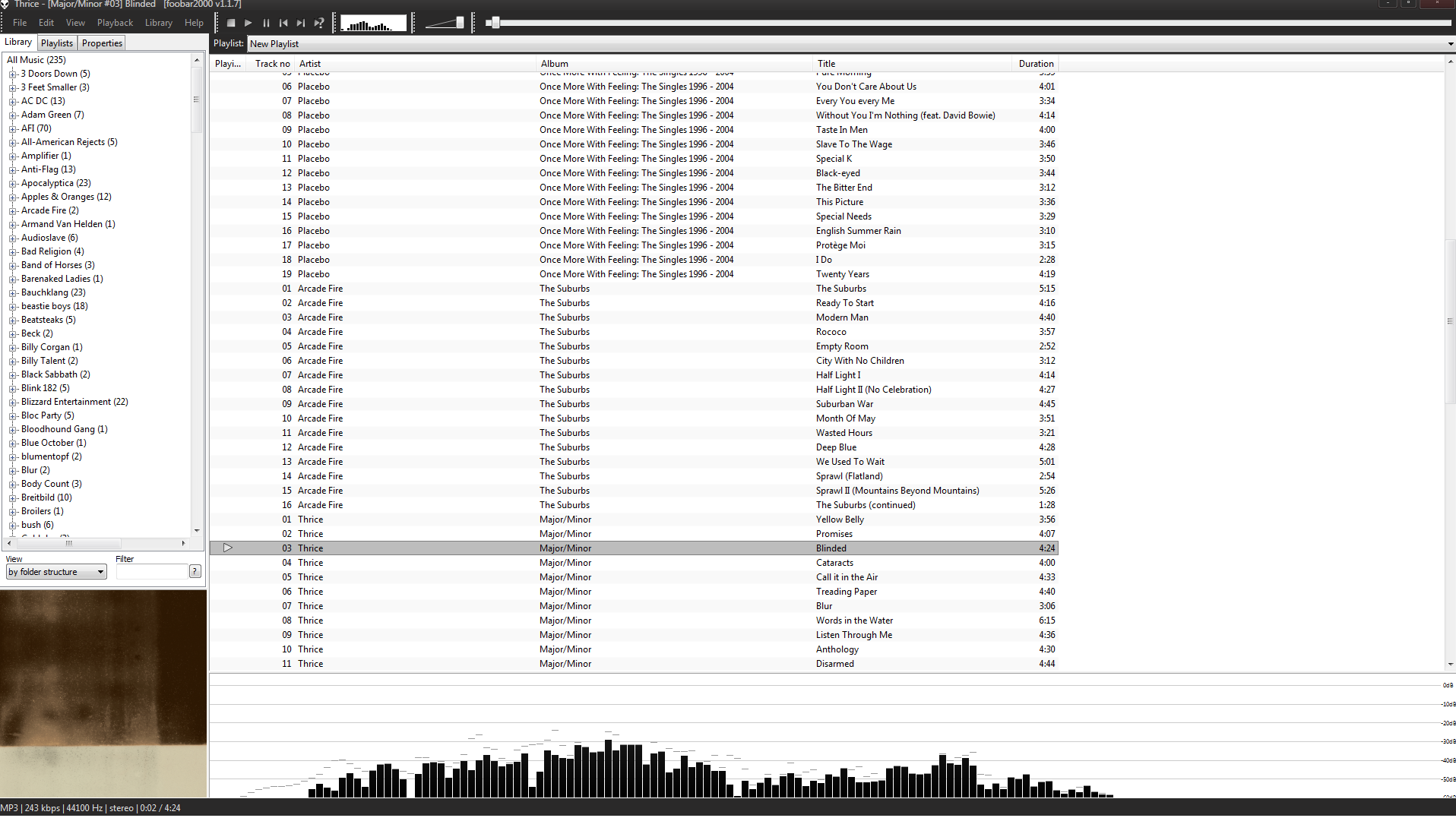Stop playback with the Stop button
This screenshot has width=1456, height=818.
231,24
